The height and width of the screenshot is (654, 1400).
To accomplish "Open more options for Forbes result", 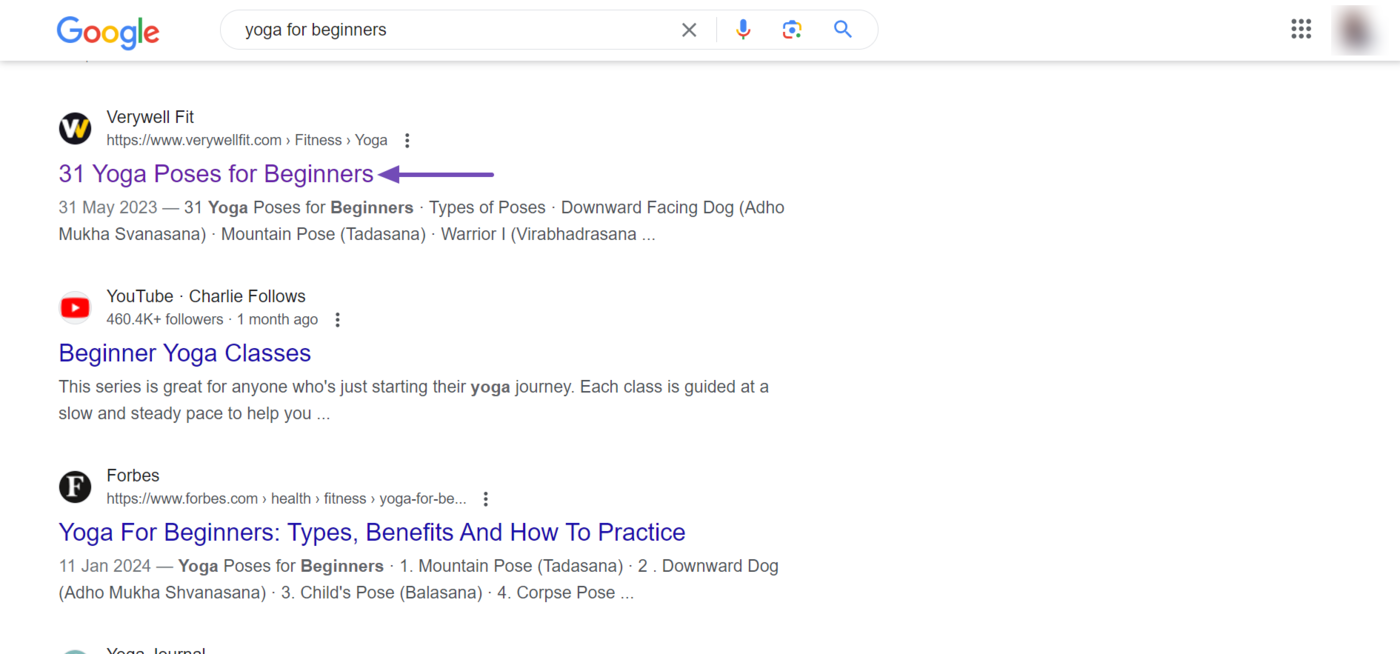I will 486,499.
